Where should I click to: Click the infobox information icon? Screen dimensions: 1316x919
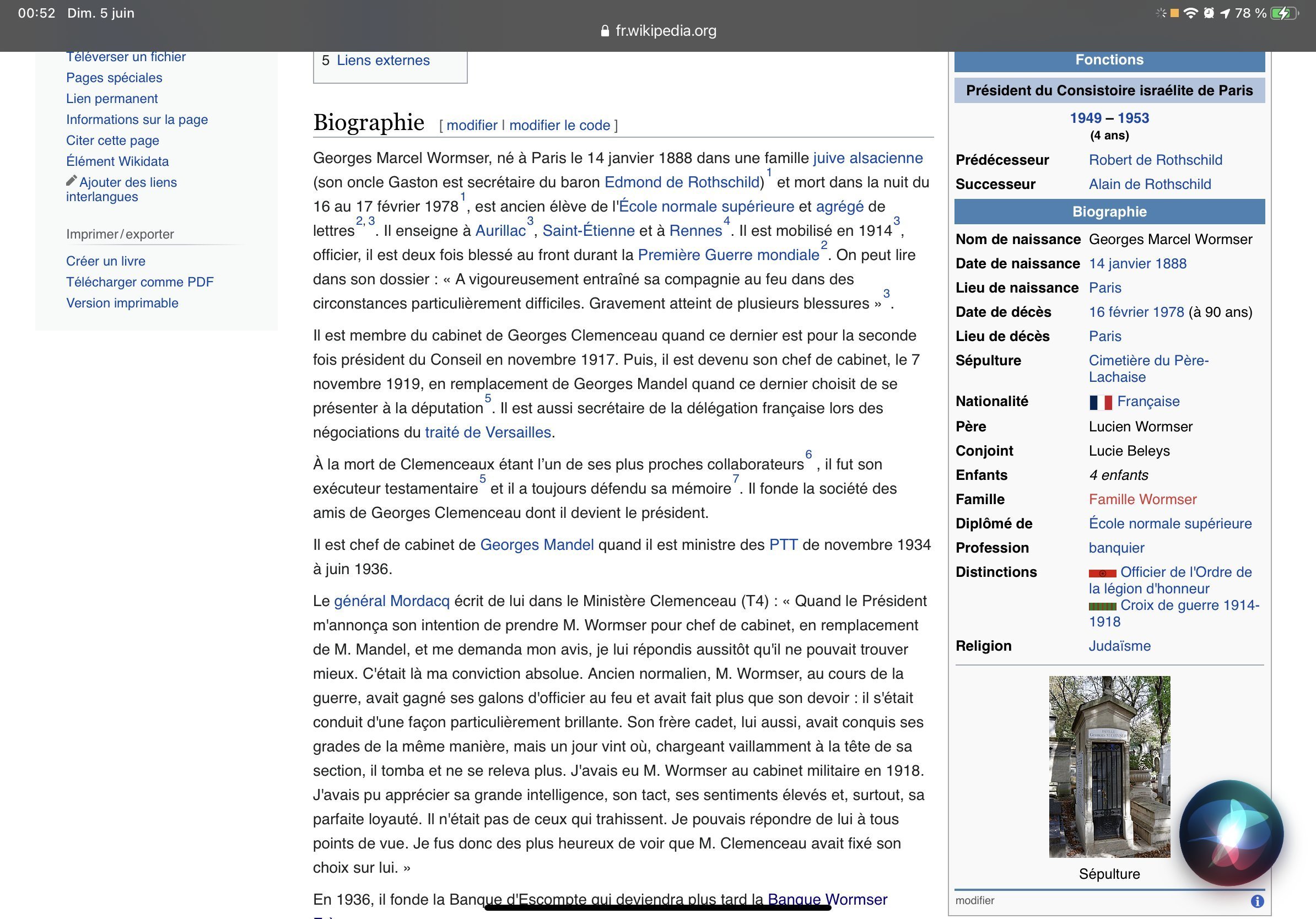pos(1257,901)
